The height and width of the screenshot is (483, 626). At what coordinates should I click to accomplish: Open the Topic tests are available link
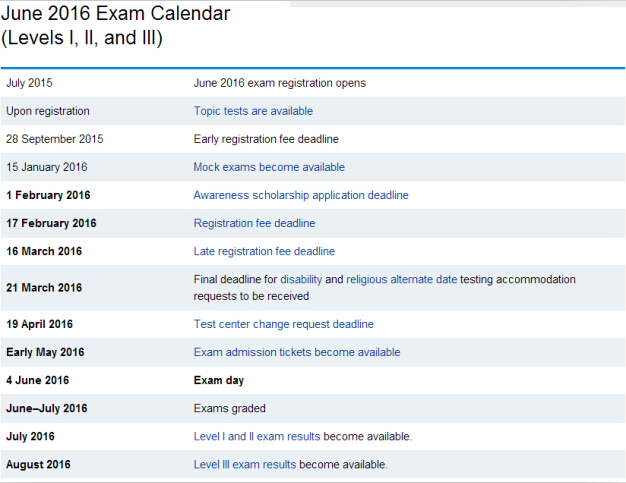(253, 111)
